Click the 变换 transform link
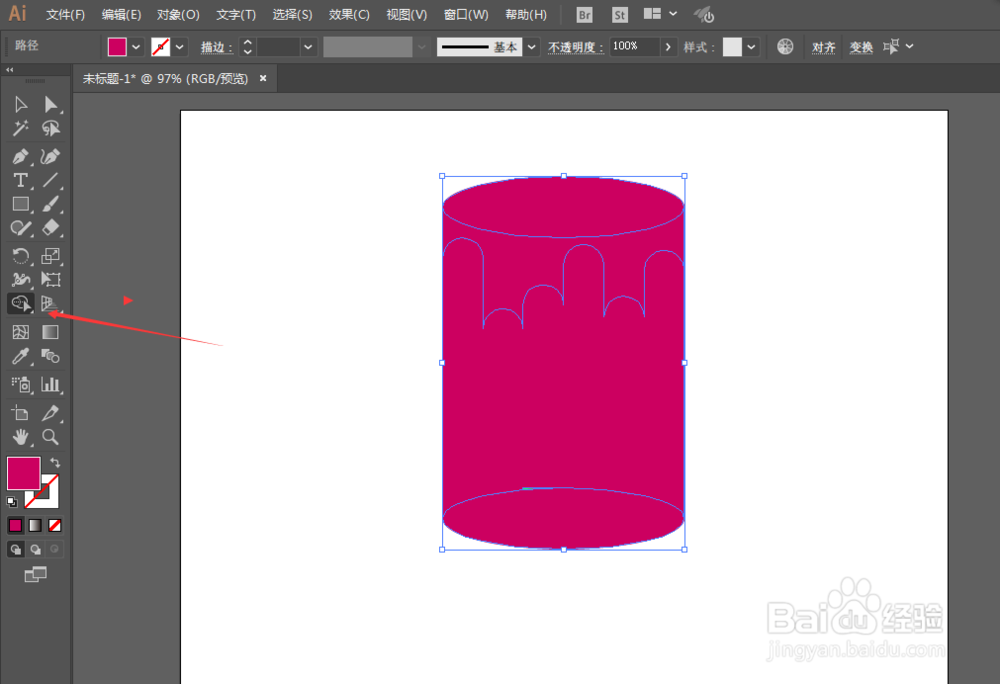Screen dimensions: 1000x684 (864, 46)
